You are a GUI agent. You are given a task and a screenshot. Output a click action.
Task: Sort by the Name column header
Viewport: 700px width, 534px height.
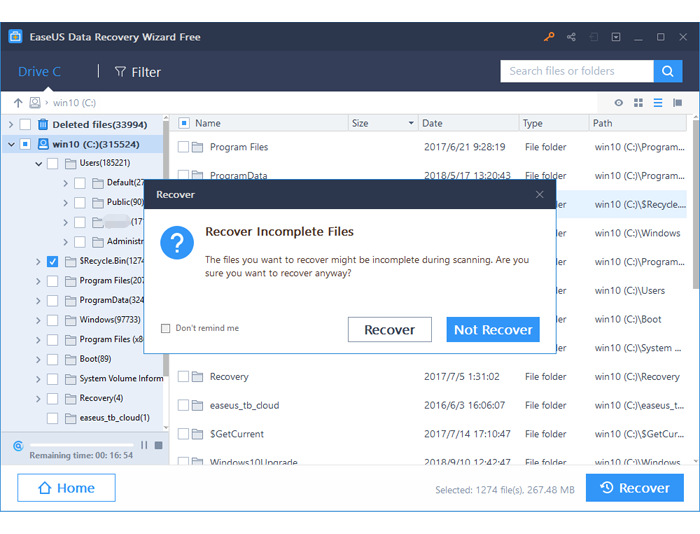(208, 123)
